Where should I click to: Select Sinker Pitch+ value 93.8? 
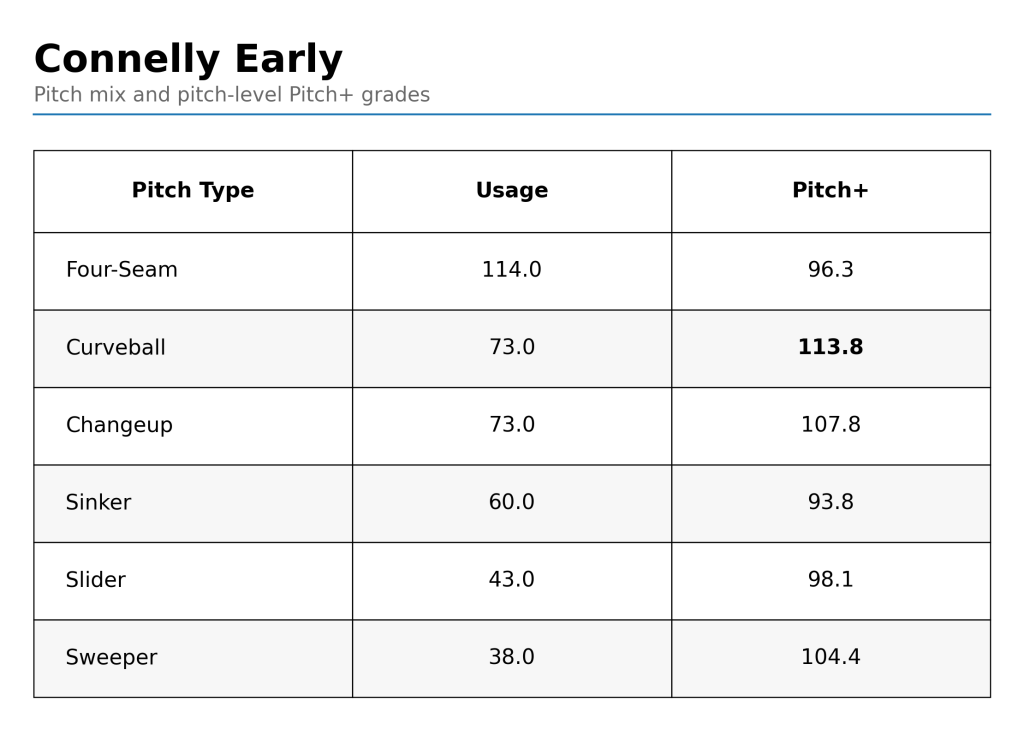click(830, 503)
